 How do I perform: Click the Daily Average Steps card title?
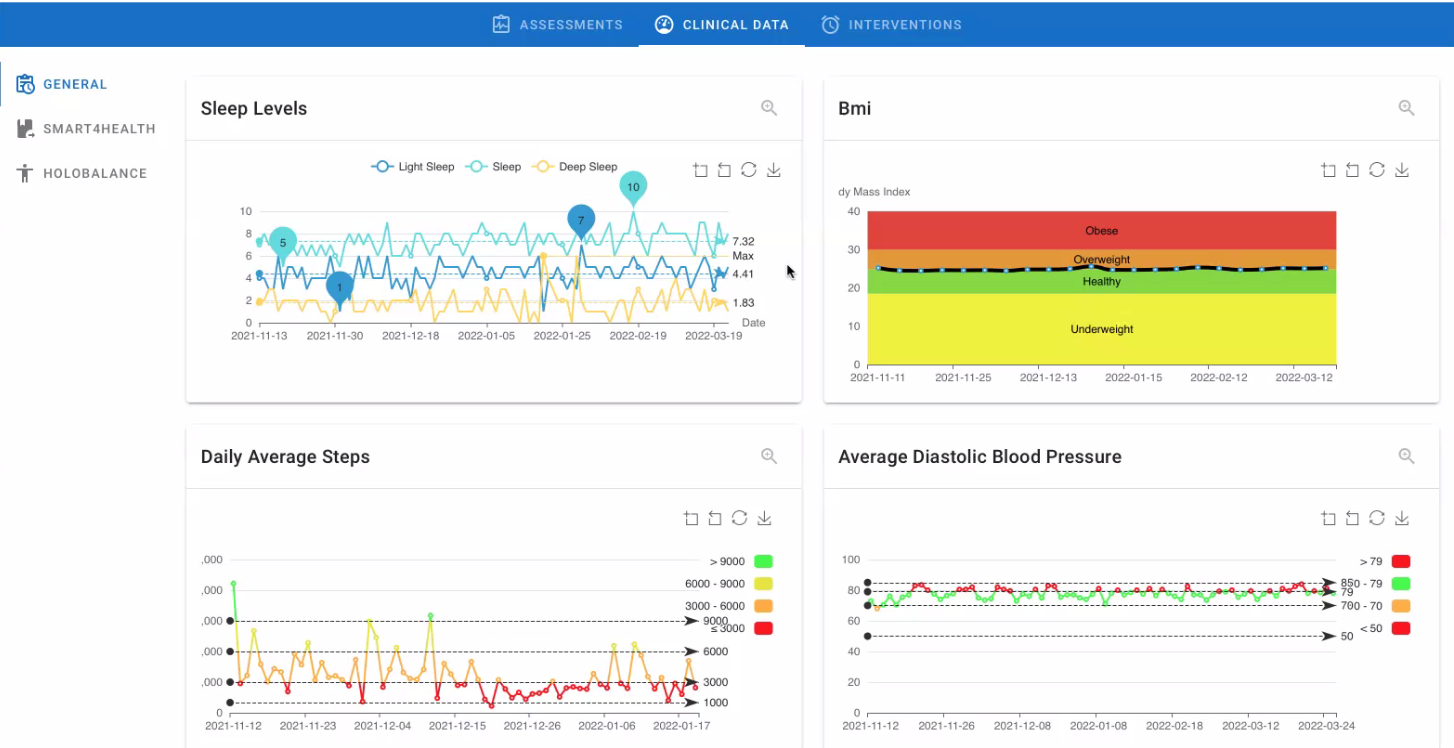coord(285,456)
